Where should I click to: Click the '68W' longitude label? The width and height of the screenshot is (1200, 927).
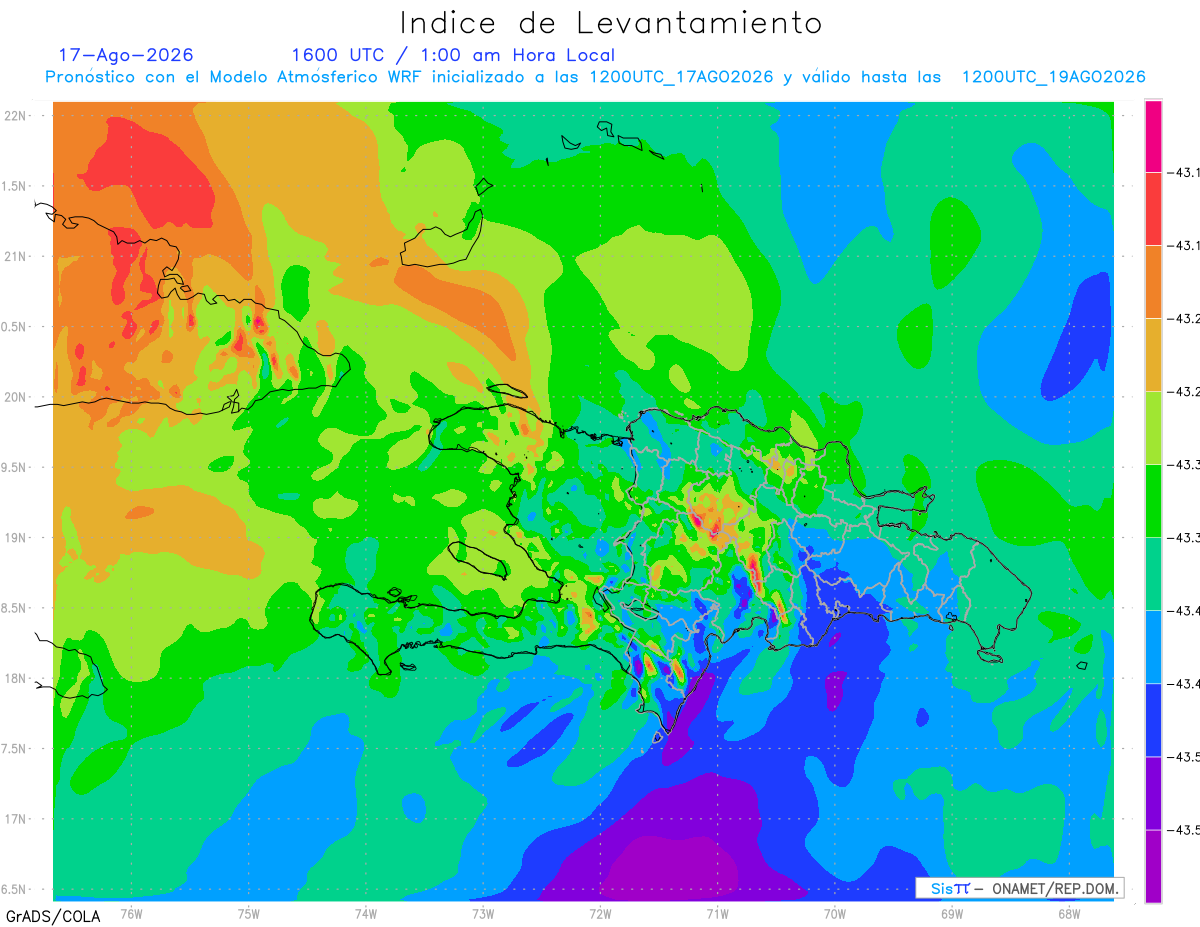point(1068,912)
